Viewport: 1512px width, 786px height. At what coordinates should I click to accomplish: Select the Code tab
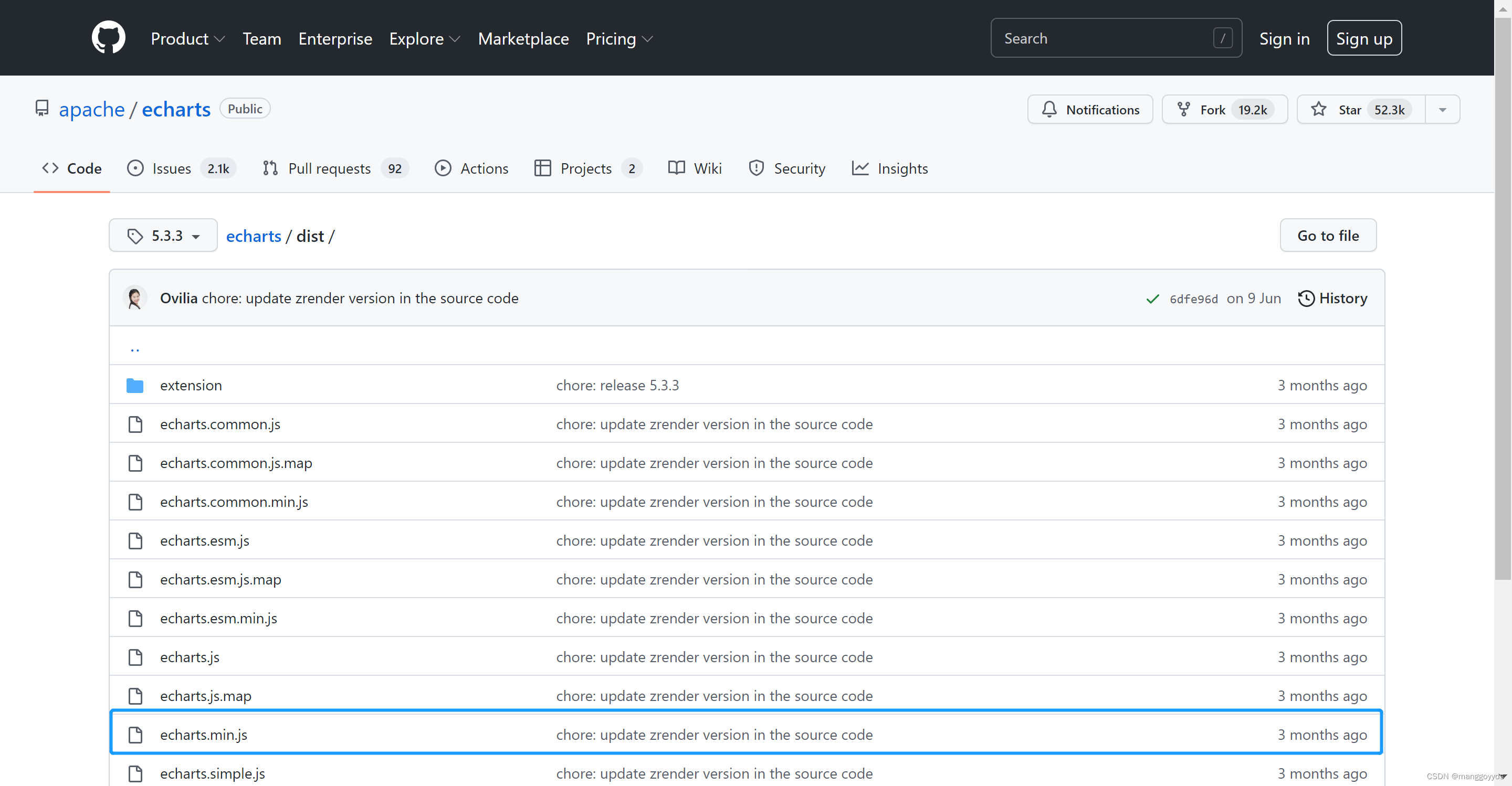71,168
